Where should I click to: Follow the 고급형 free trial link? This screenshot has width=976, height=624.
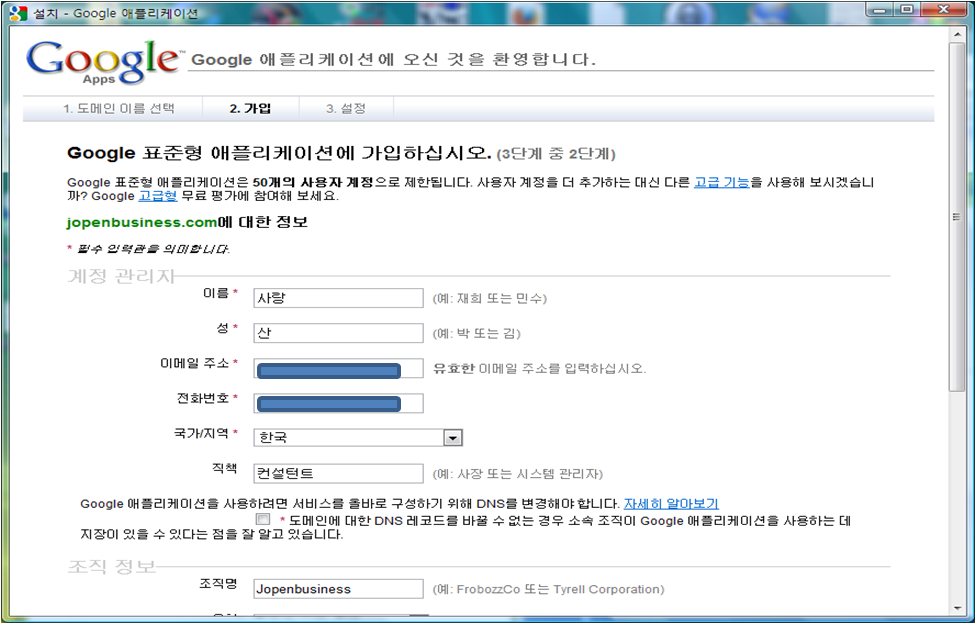coord(157,196)
